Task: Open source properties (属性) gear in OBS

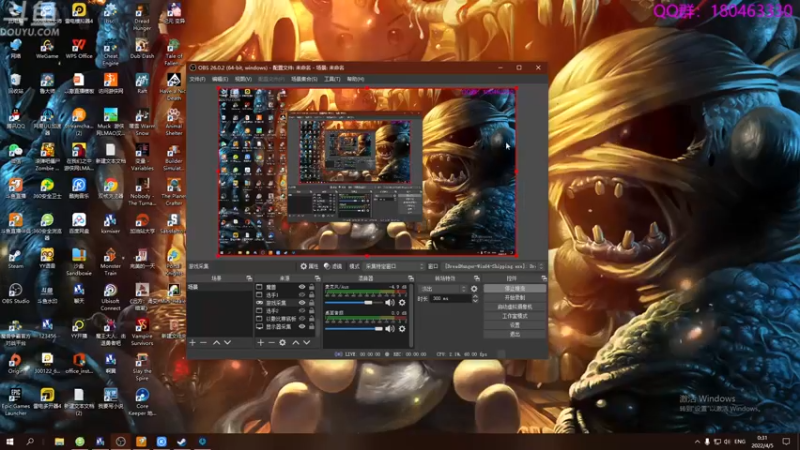Action: pyautogui.click(x=309, y=266)
